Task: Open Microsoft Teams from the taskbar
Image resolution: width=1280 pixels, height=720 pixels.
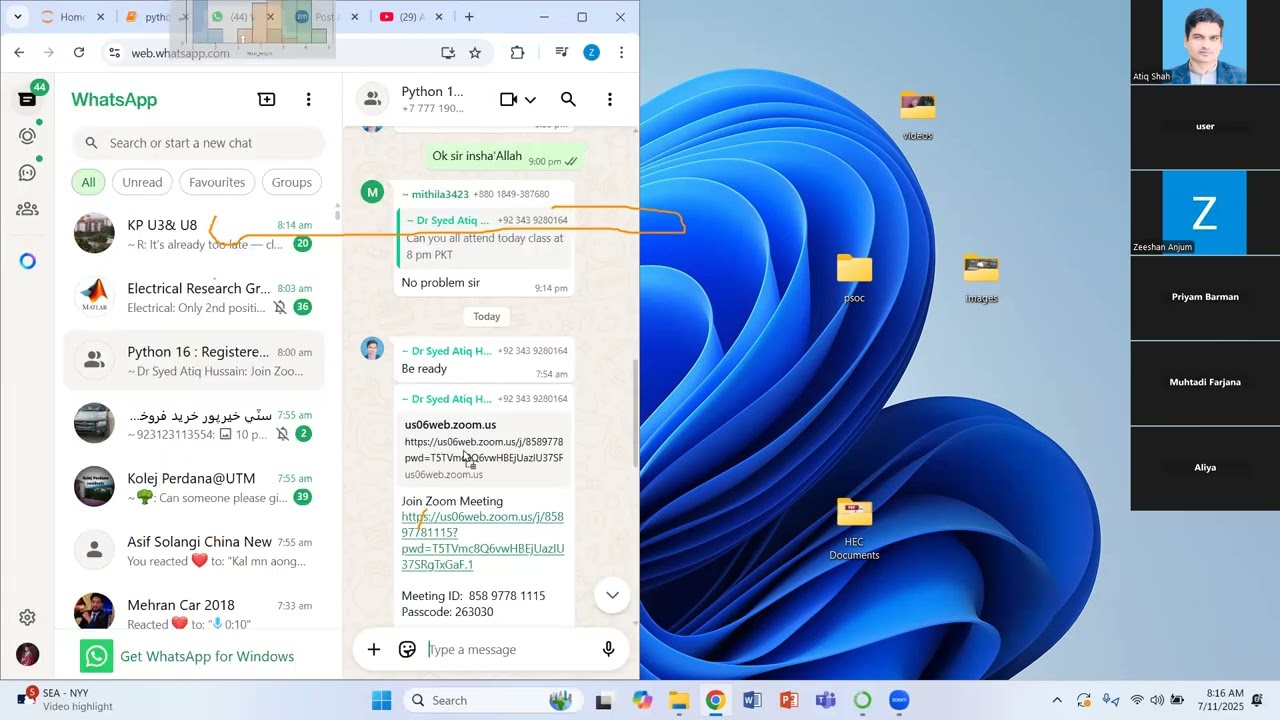Action: coord(825,700)
